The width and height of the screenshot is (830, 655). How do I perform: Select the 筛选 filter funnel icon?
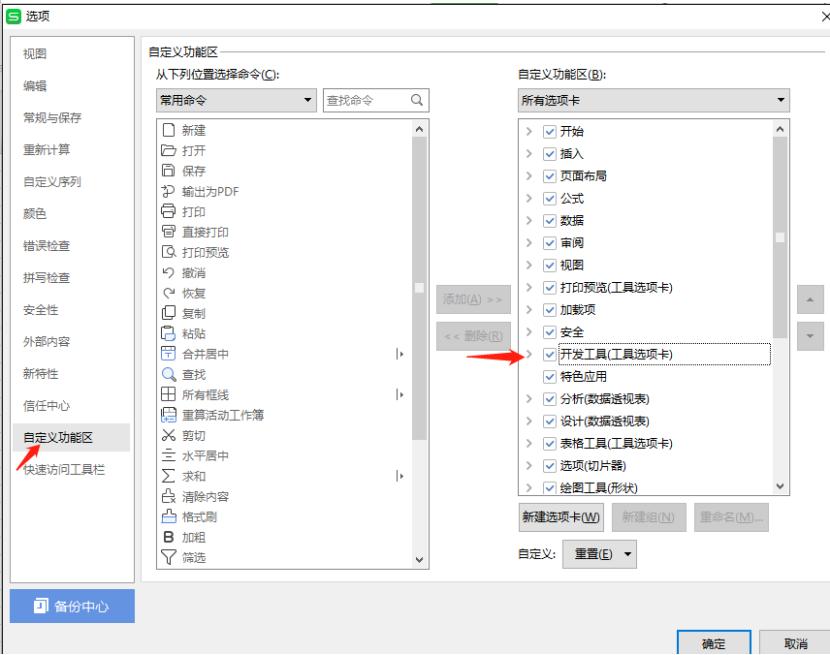coord(168,557)
